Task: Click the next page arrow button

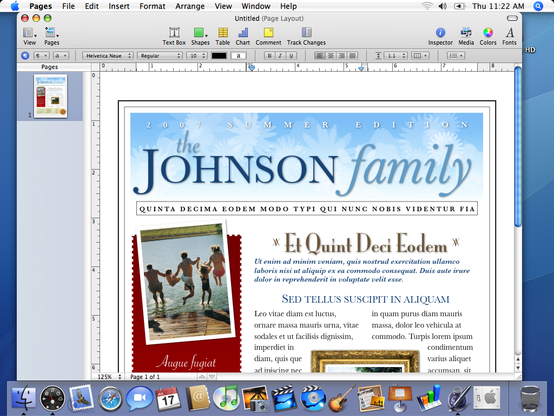Action: tap(212, 377)
